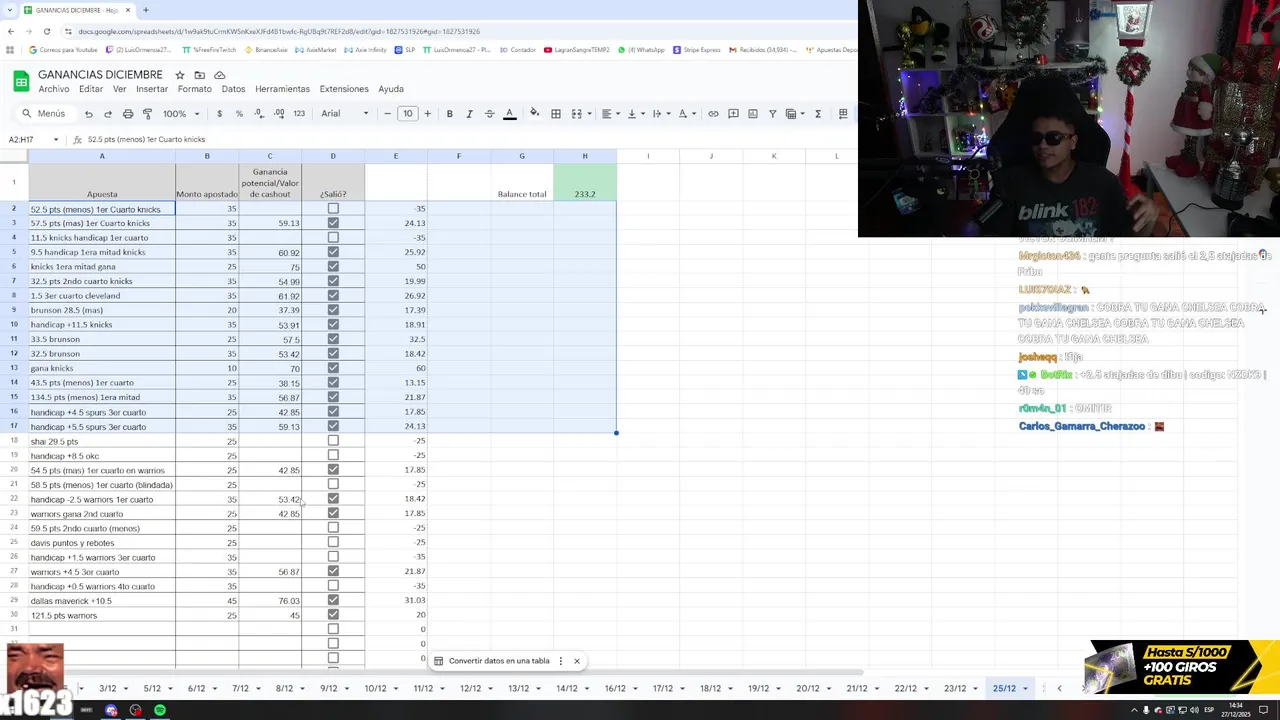
Task: Open Spotify from the Windows taskbar
Action: (160, 710)
